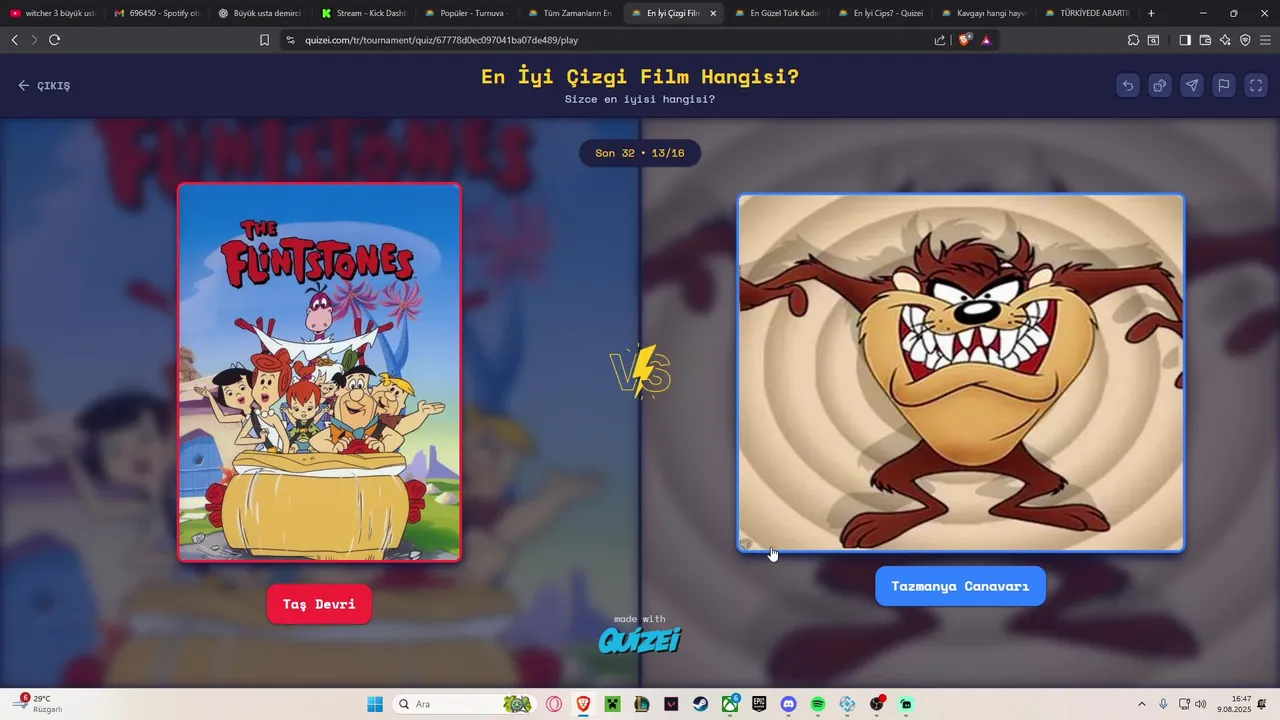
Task: Open Epic Games launcher from taskbar
Action: pos(759,704)
